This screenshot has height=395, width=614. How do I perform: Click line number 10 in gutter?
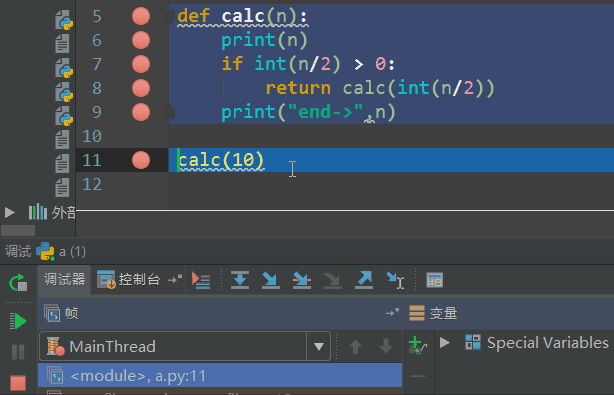(x=92, y=136)
